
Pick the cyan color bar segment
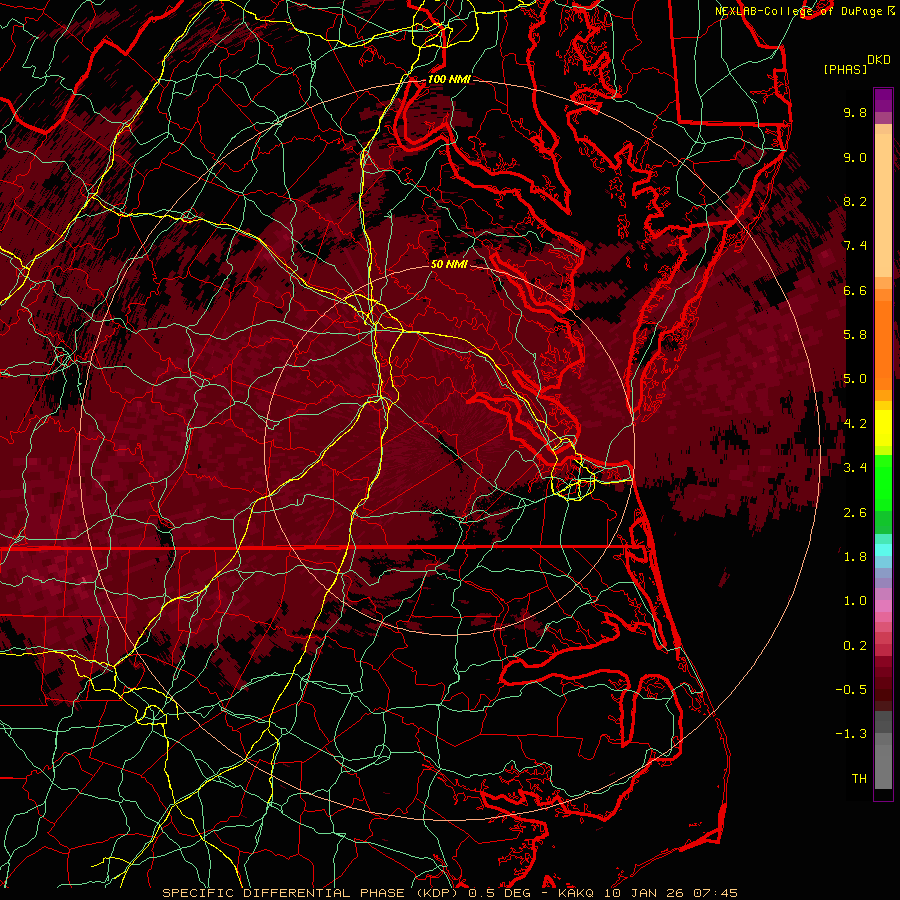pos(883,550)
